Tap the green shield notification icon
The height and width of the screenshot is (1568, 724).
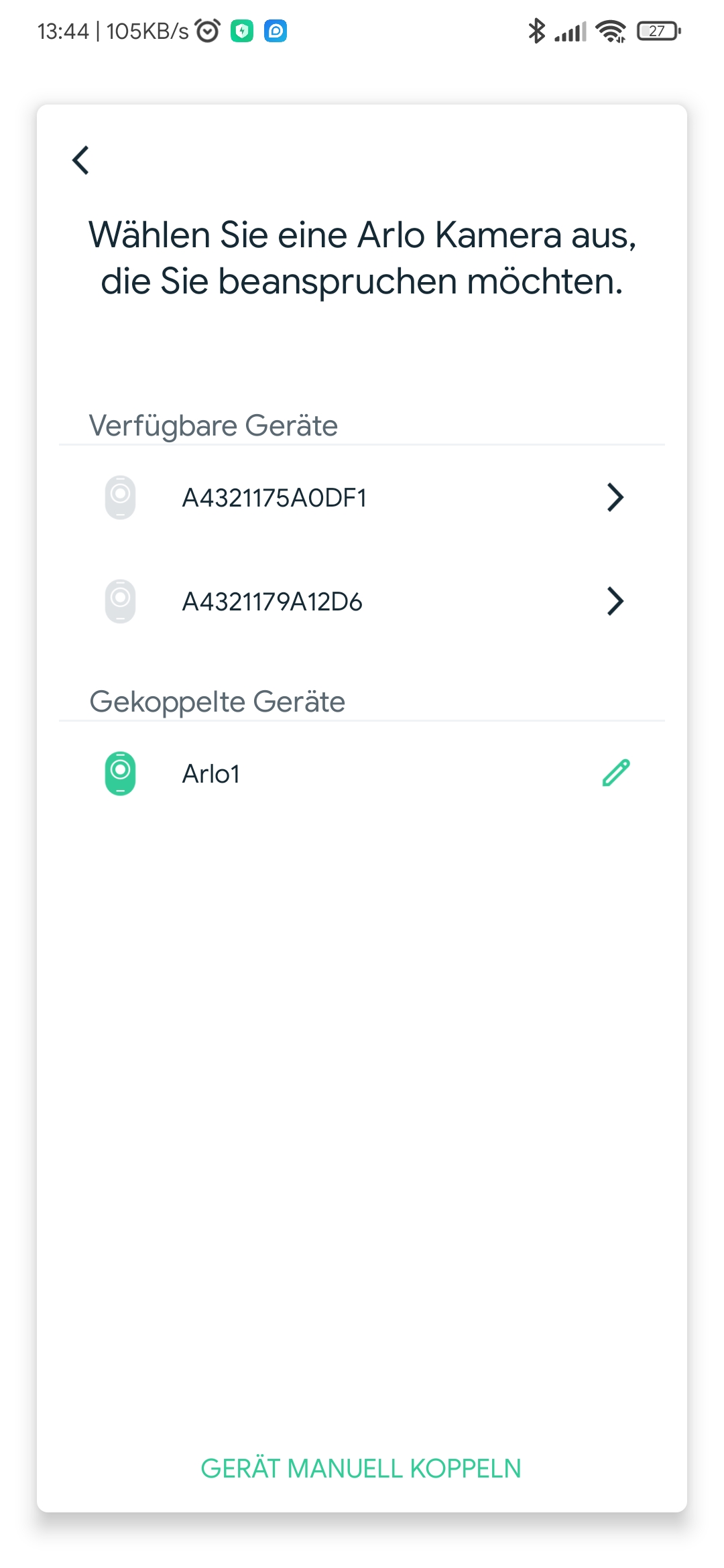pos(242,31)
